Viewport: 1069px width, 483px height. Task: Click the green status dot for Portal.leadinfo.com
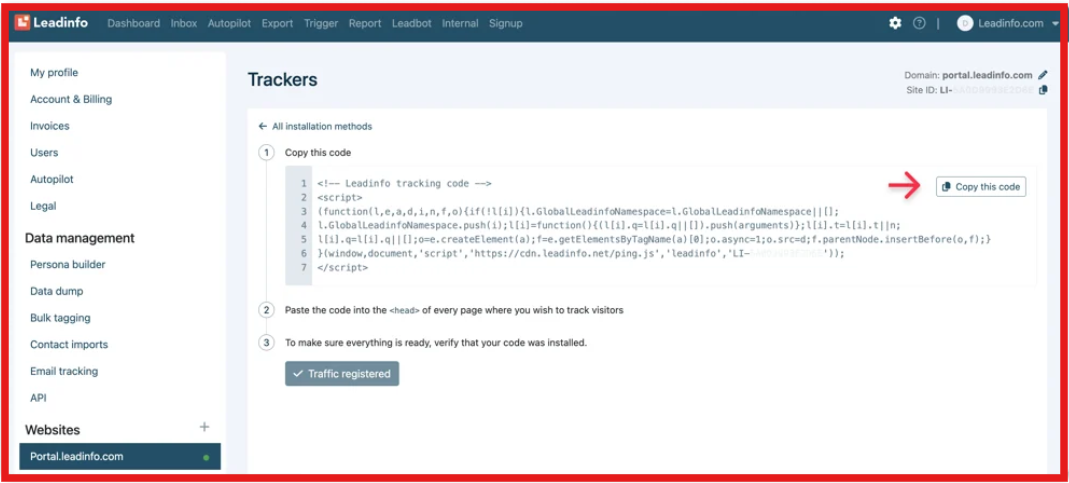(x=206, y=457)
